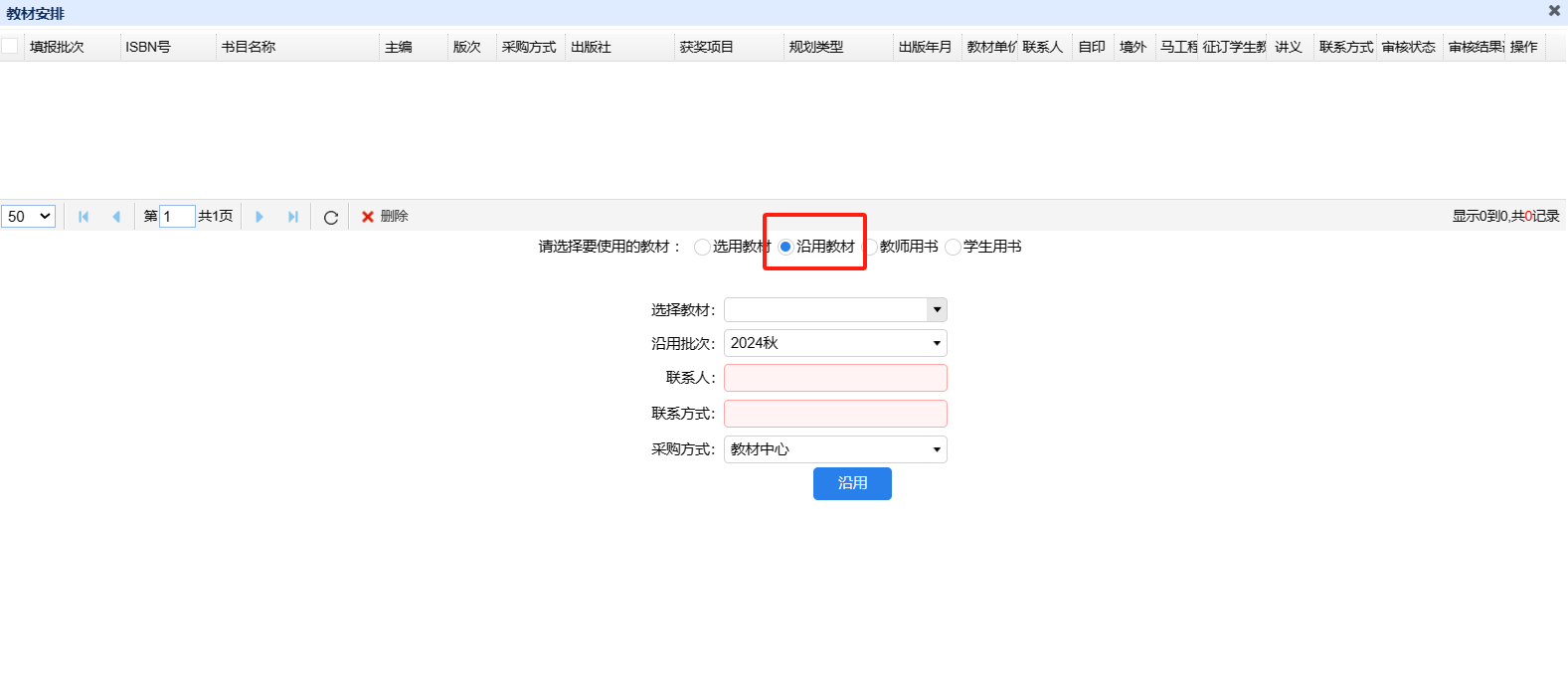Click the 书目名称 column header
This screenshot has height=700, width=1568.
coord(249,47)
